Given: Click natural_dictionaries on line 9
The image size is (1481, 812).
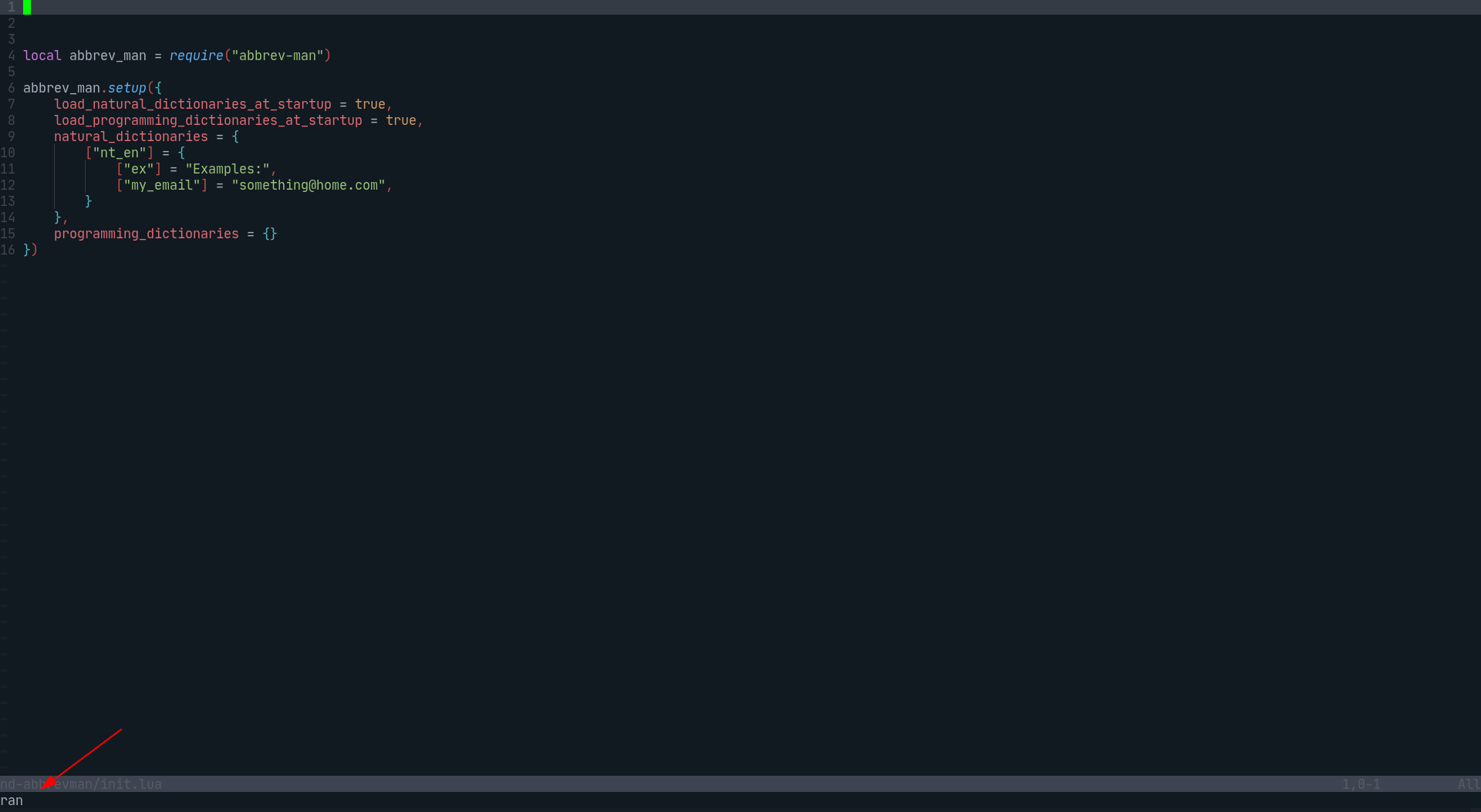Looking at the screenshot, I should (x=131, y=136).
